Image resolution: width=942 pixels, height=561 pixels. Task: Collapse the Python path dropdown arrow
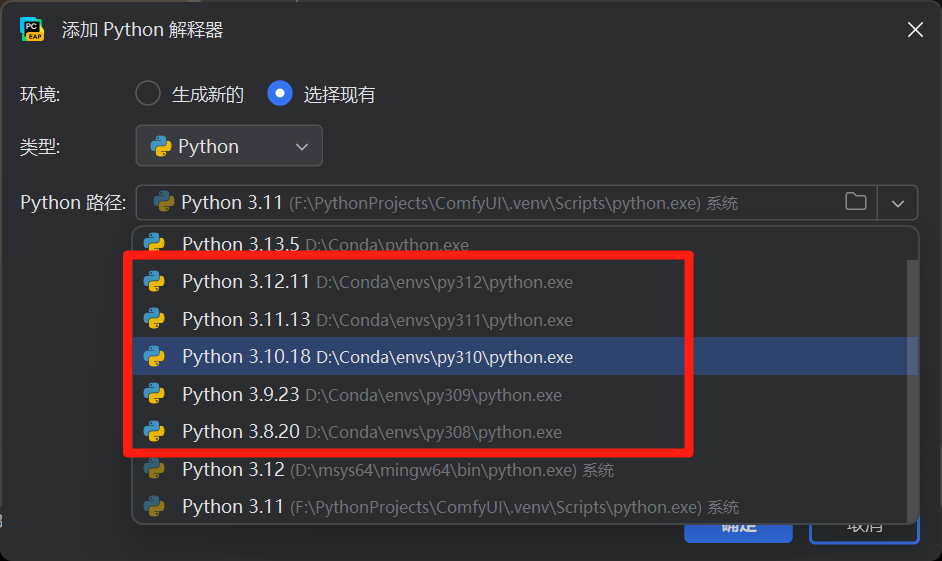(x=898, y=203)
